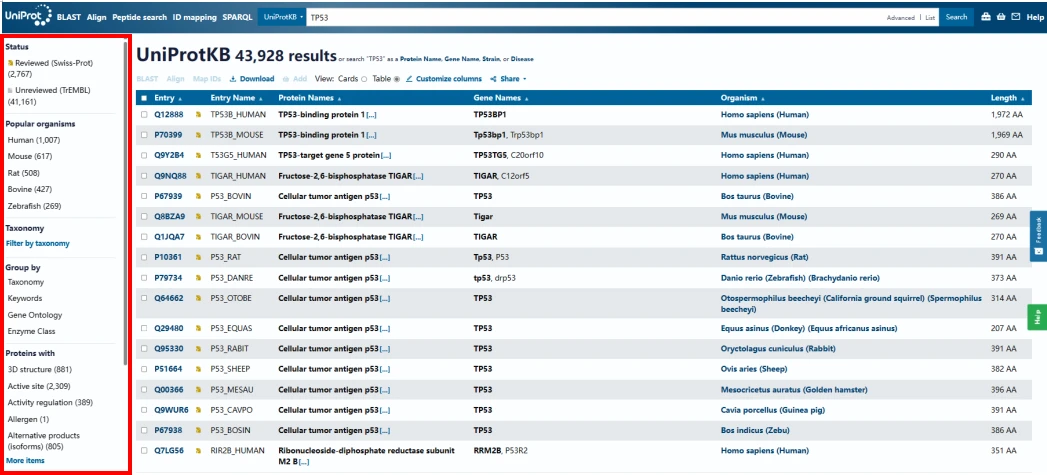Viewport: 1047px width, 475px height.
Task: Click Filter by taxonomy link
Action: (x=37, y=244)
